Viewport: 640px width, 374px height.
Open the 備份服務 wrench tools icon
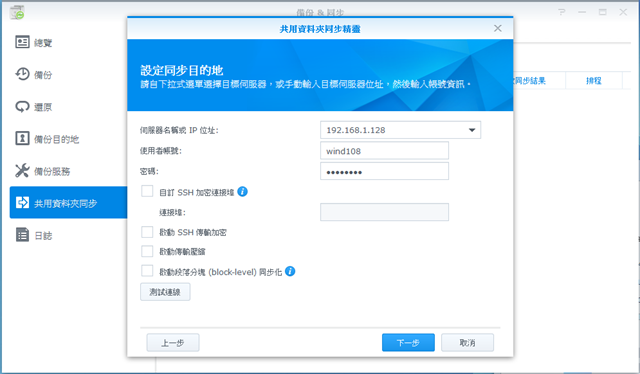click(22, 171)
